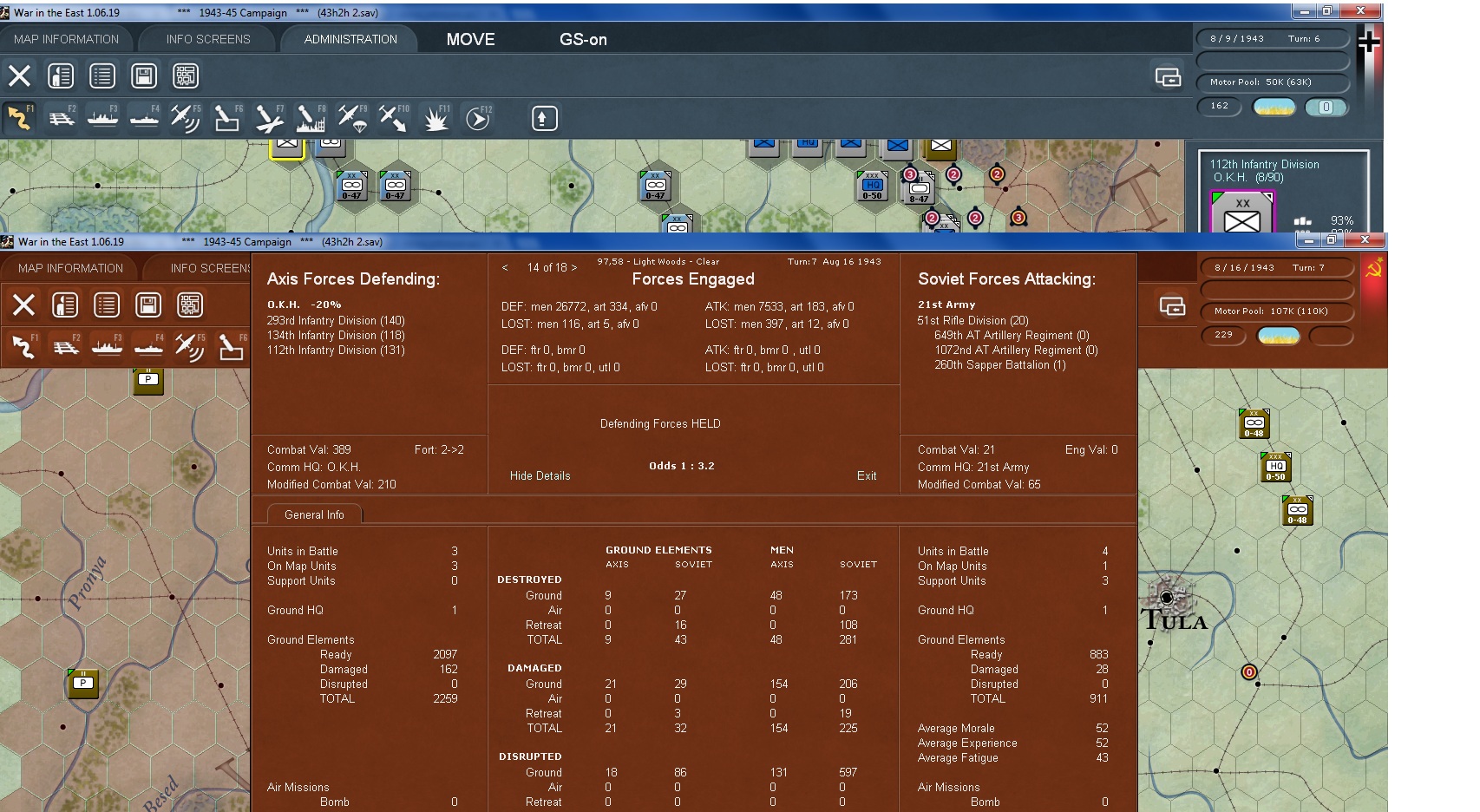Click the GS-on status label
1480x812 pixels.
(583, 40)
